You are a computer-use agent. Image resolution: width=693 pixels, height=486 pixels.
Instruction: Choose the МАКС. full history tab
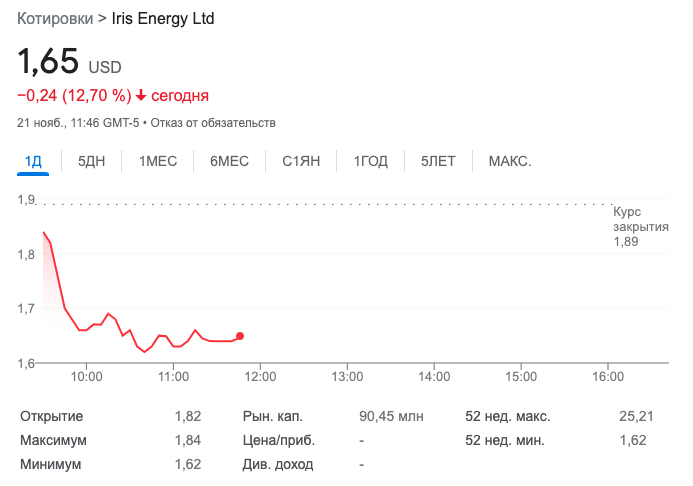click(x=510, y=161)
